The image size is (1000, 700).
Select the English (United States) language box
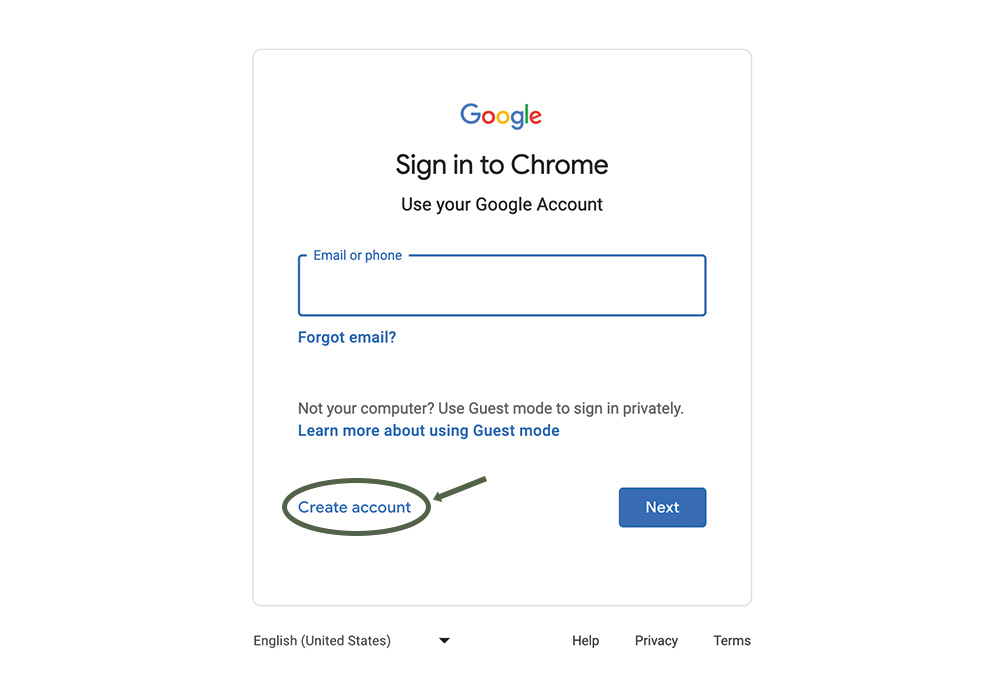[x=352, y=641]
